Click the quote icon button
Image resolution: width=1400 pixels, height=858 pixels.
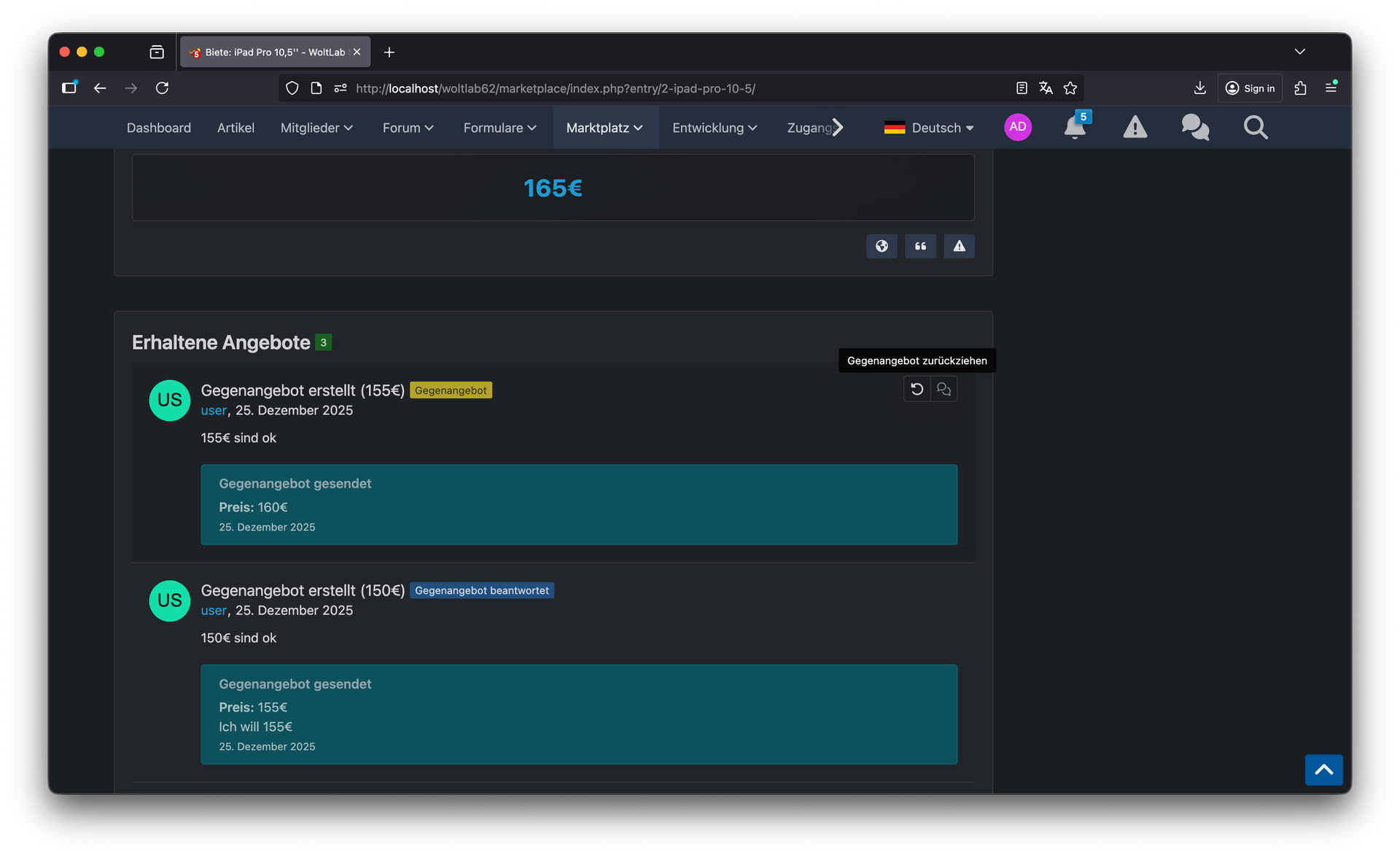pos(920,246)
